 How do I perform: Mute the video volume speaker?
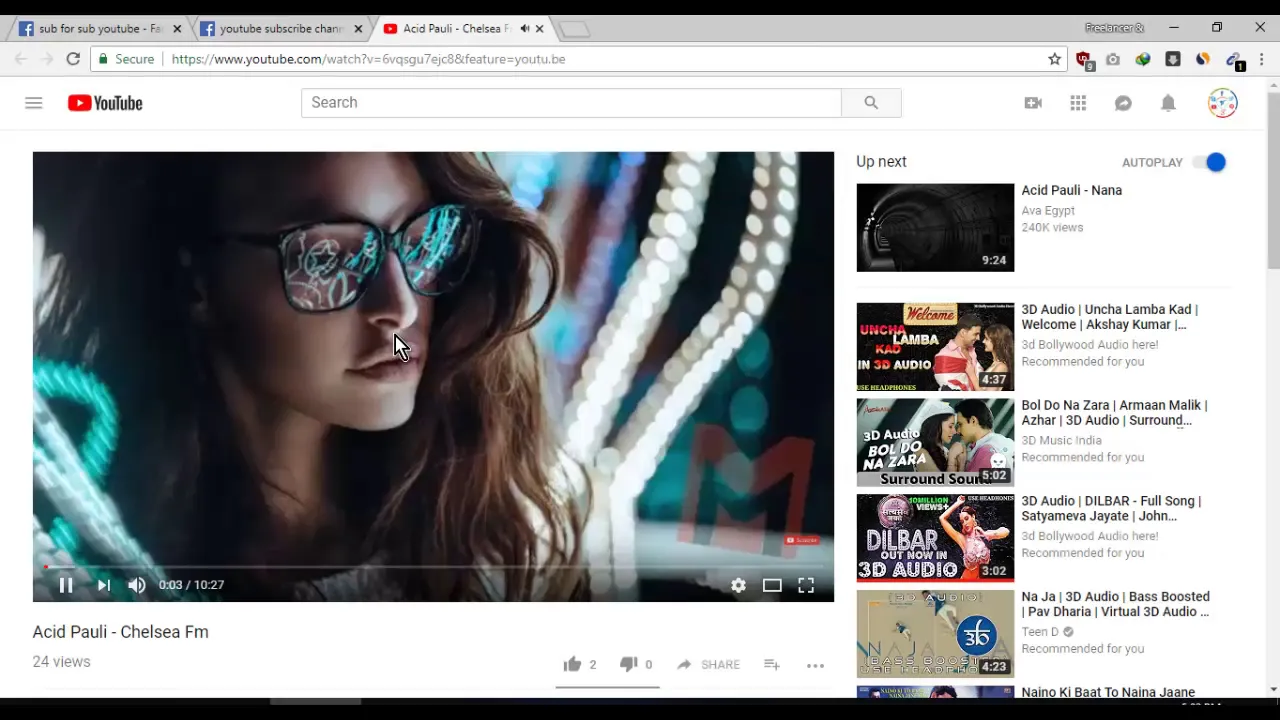[137, 585]
